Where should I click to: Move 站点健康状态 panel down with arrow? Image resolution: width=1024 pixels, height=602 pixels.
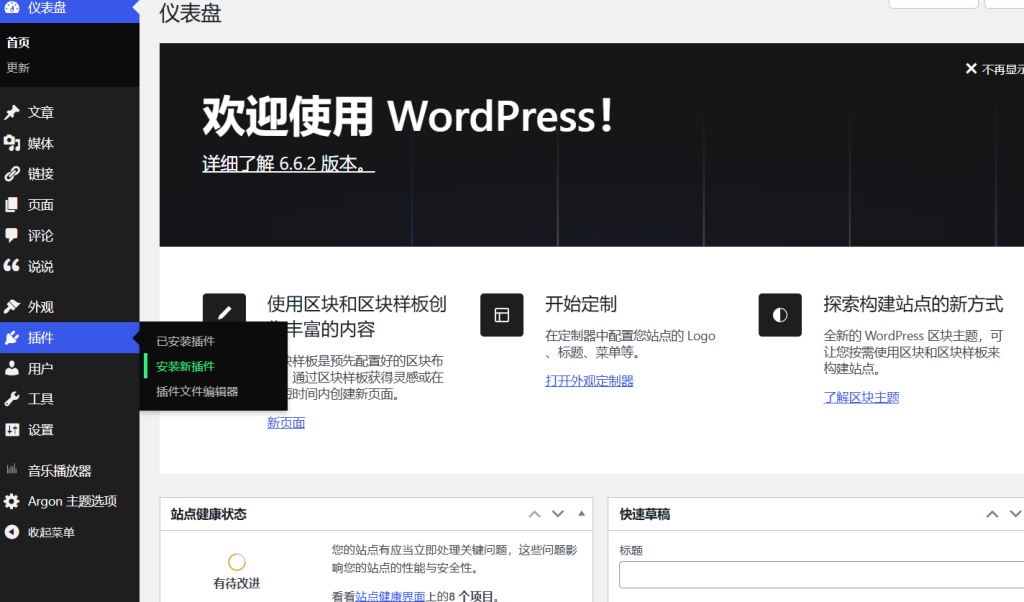tap(558, 514)
